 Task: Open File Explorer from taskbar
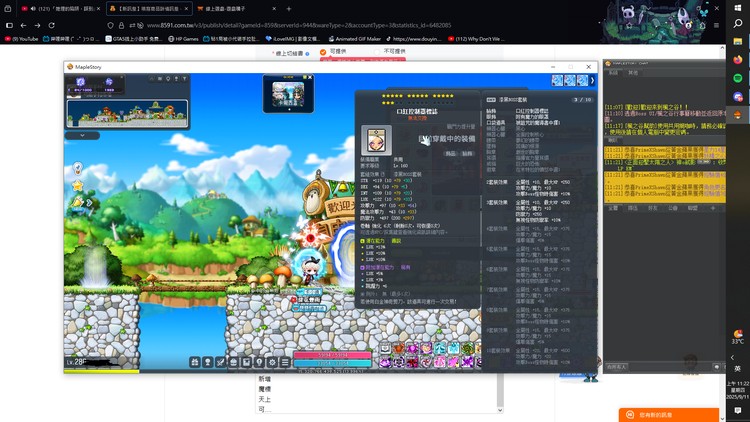738,42
